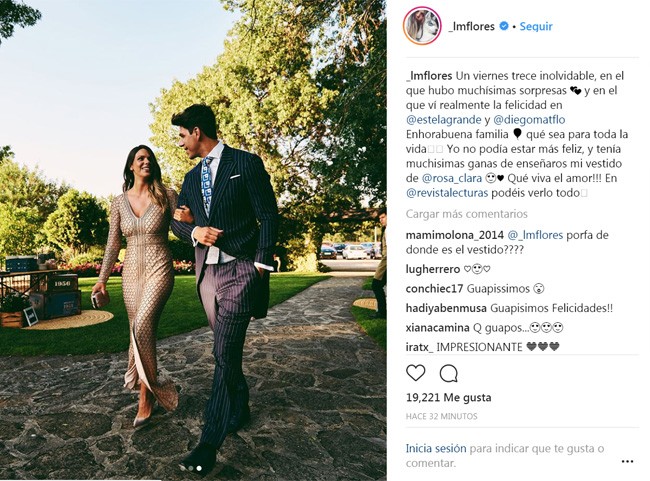Click the blue verified badge
This screenshot has width=650, height=481.
click(x=503, y=26)
